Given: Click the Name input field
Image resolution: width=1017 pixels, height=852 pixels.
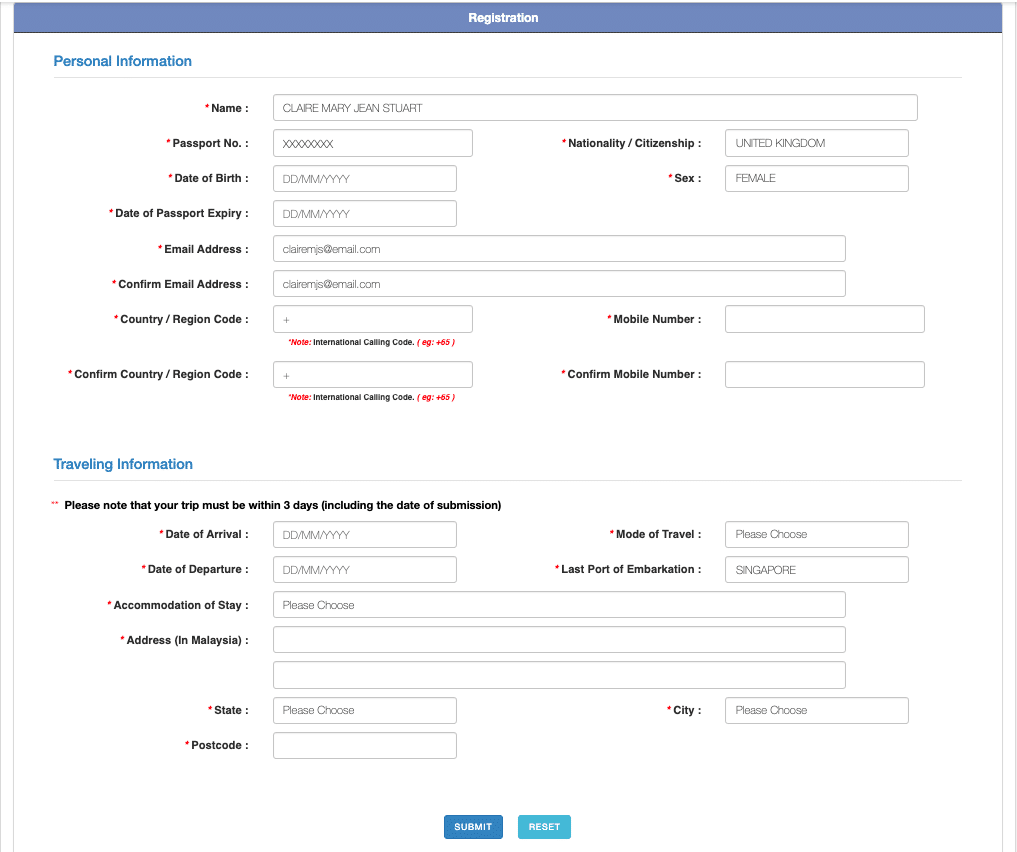Looking at the screenshot, I should pyautogui.click(x=594, y=108).
